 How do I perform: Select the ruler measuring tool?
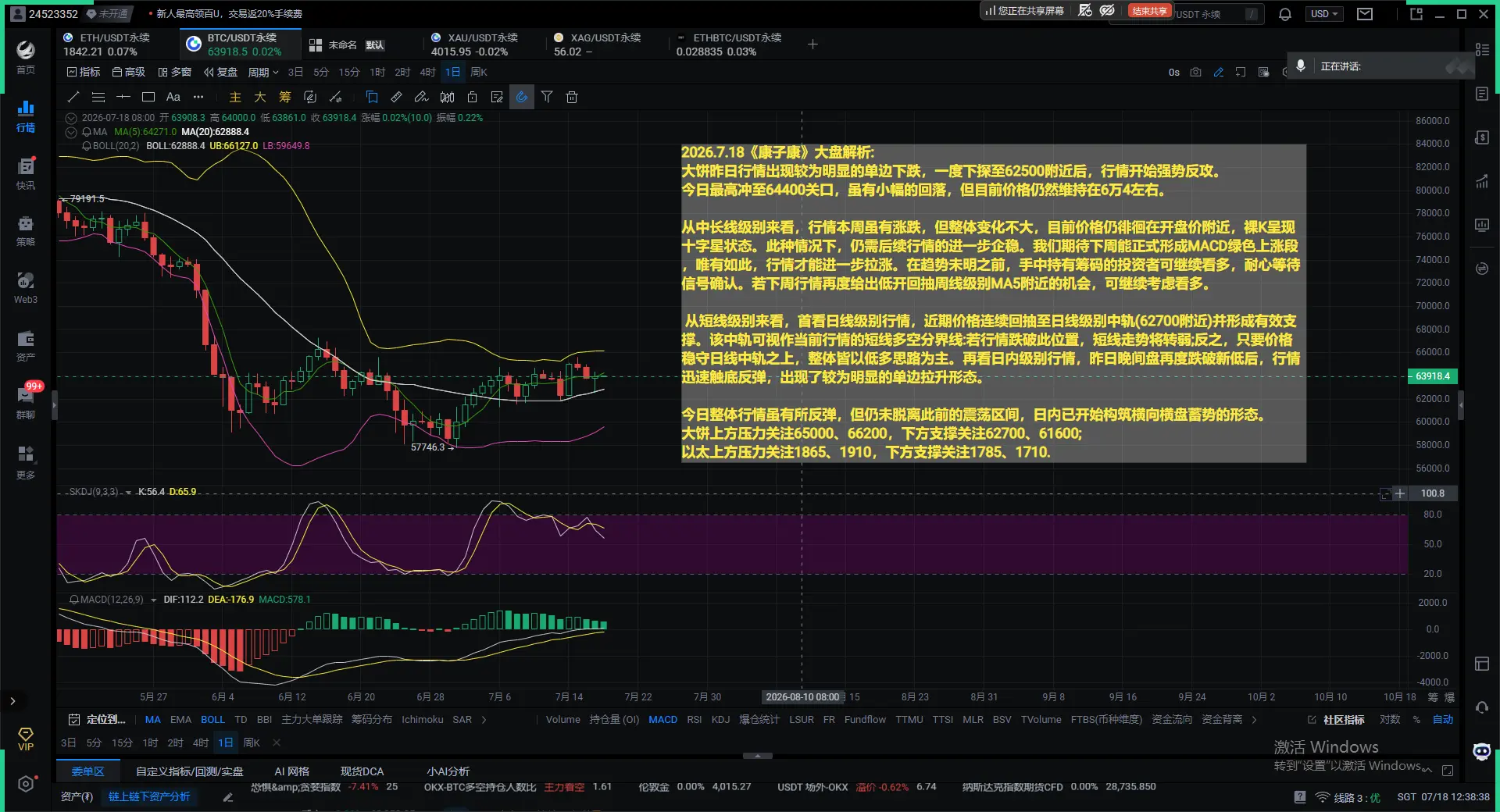(397, 97)
